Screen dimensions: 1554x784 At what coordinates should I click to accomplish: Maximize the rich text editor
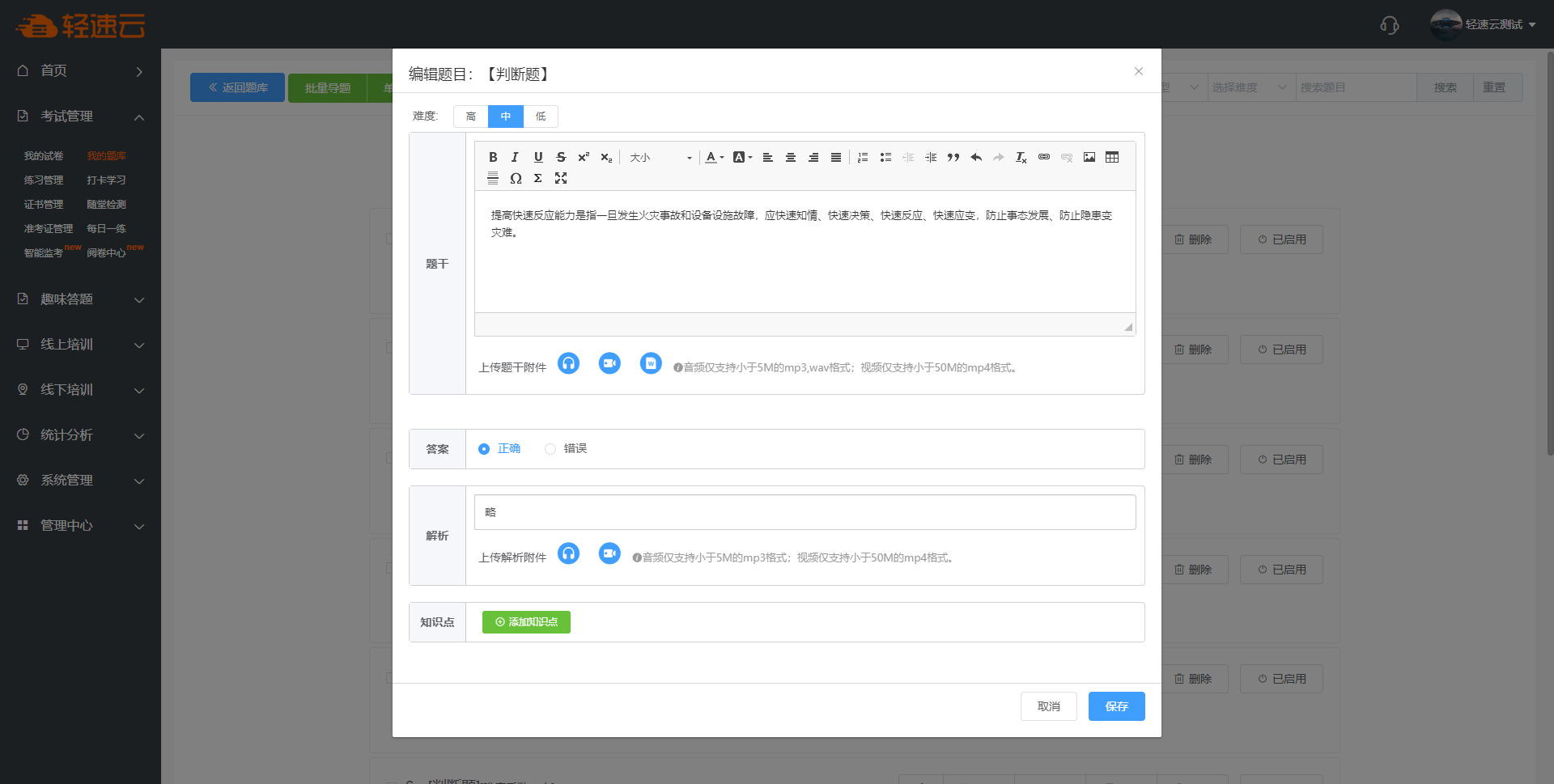point(561,178)
